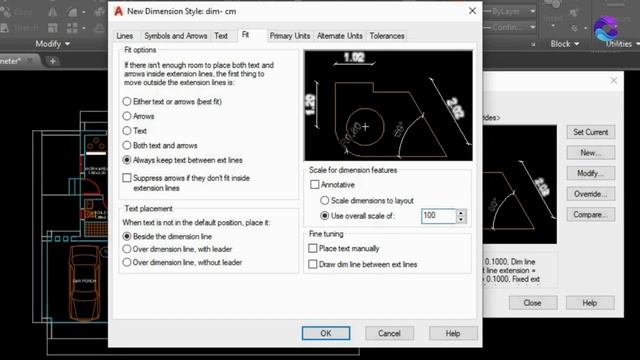Click Close in Dimension Style Manager

tap(533, 303)
